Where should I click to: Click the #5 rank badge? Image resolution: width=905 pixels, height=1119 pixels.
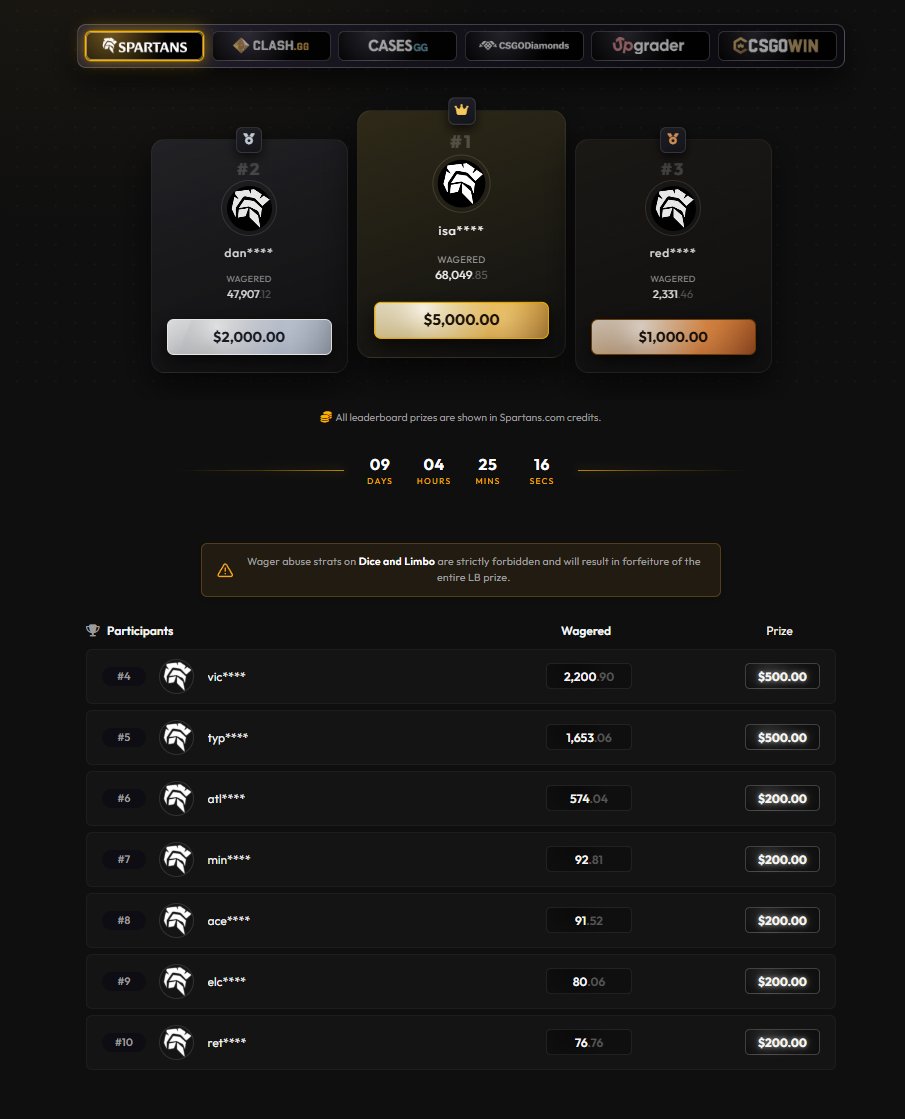pyautogui.click(x=124, y=737)
